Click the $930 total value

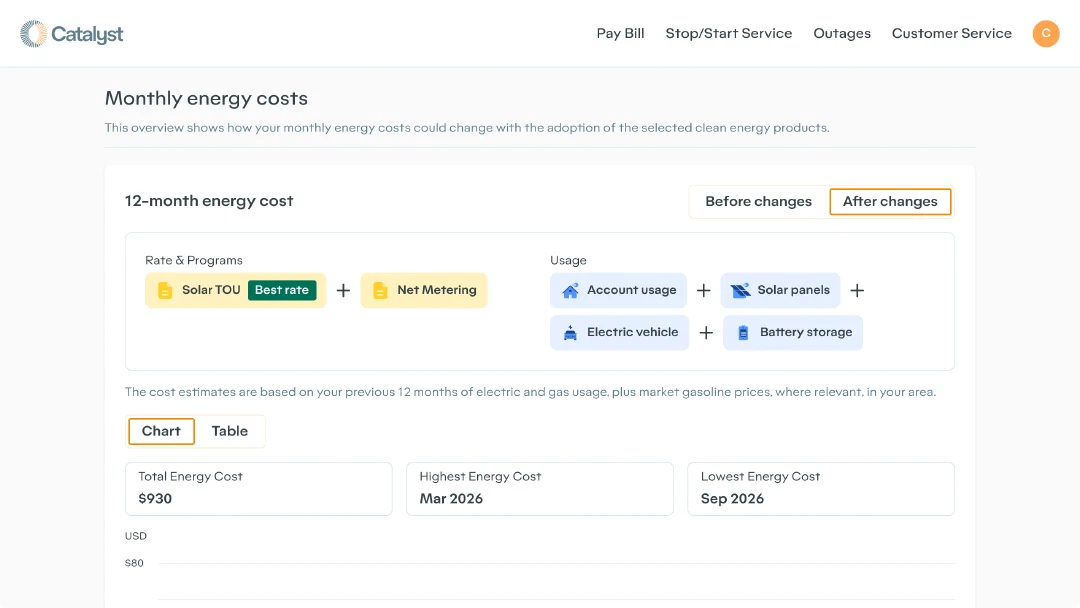click(155, 499)
